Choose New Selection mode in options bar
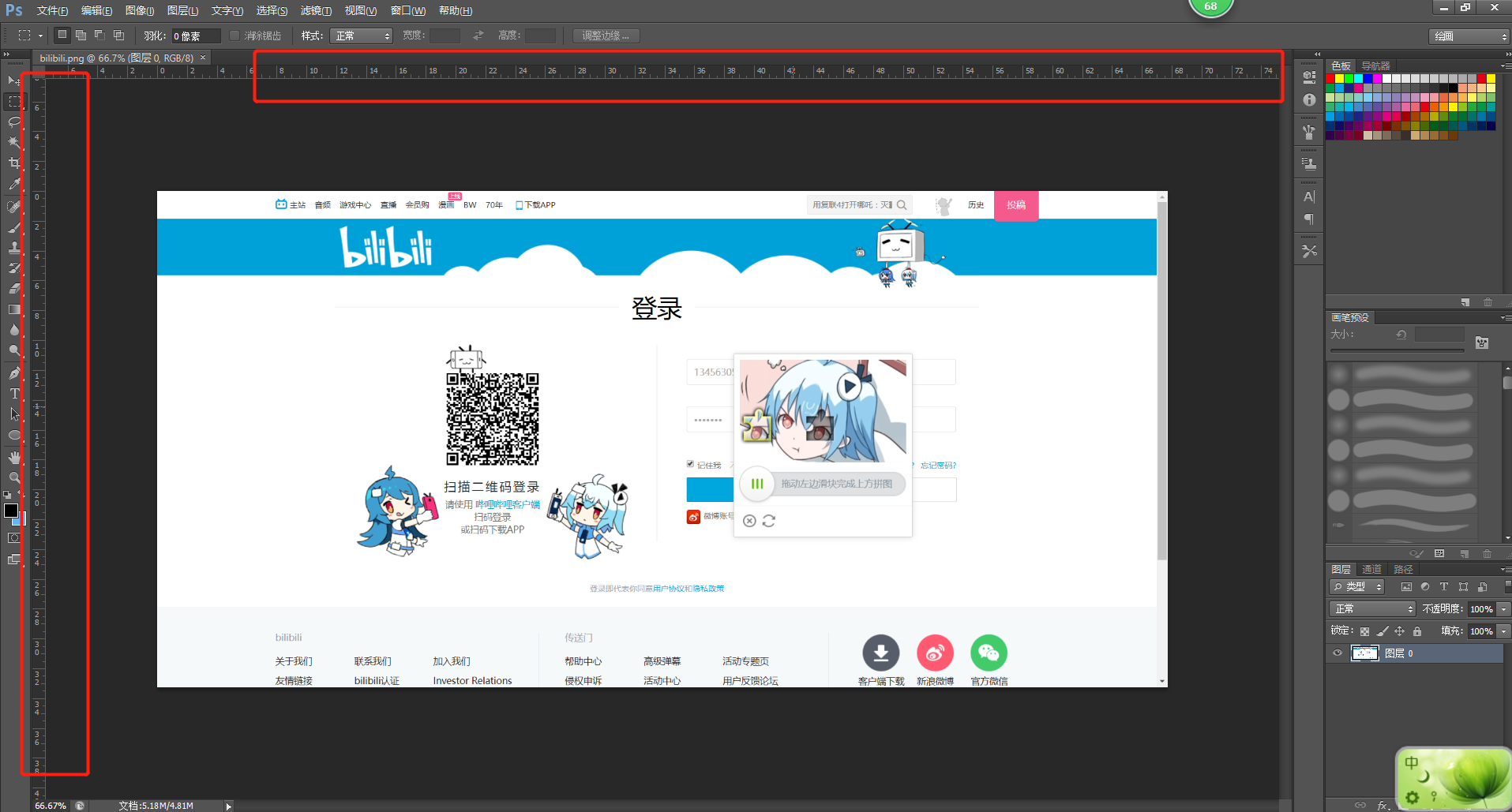This screenshot has width=1512, height=812. [x=62, y=35]
